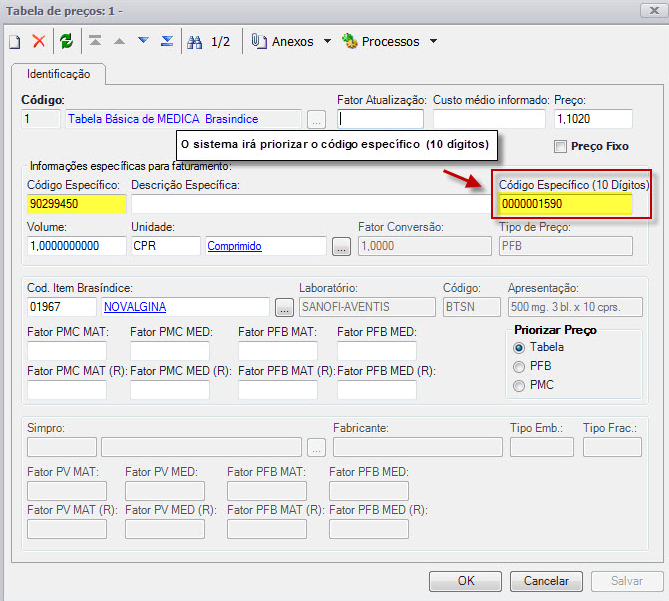This screenshot has width=669, height=601.
Task: Click the Anexos paperclip icon
Action: click(x=259, y=41)
